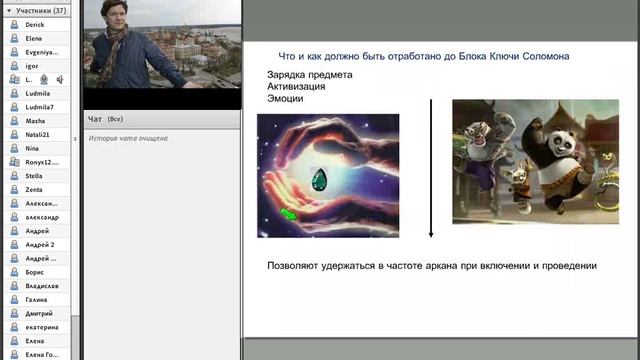Click the Позволяют удержаться в частоте text
640x360 pixels.
coord(432,266)
